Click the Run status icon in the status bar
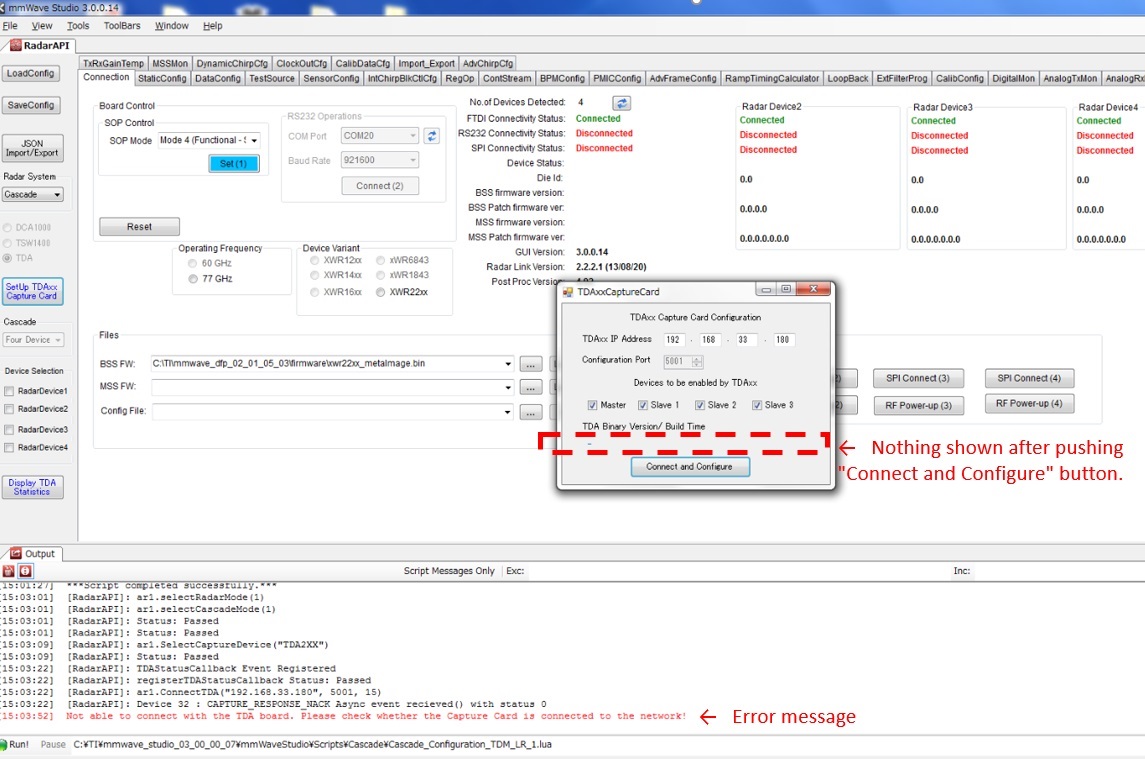This screenshot has width=1145, height=759. (7, 745)
